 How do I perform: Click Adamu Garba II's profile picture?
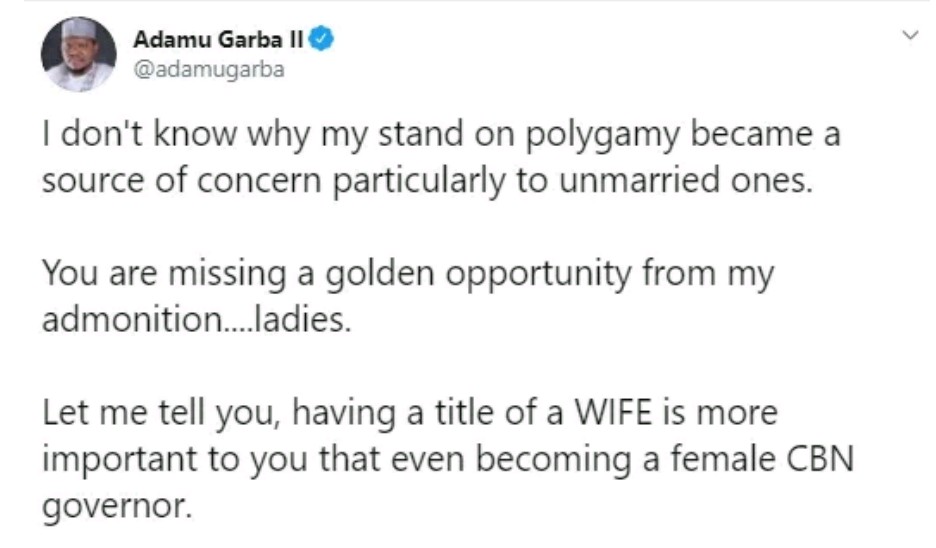click(x=78, y=55)
